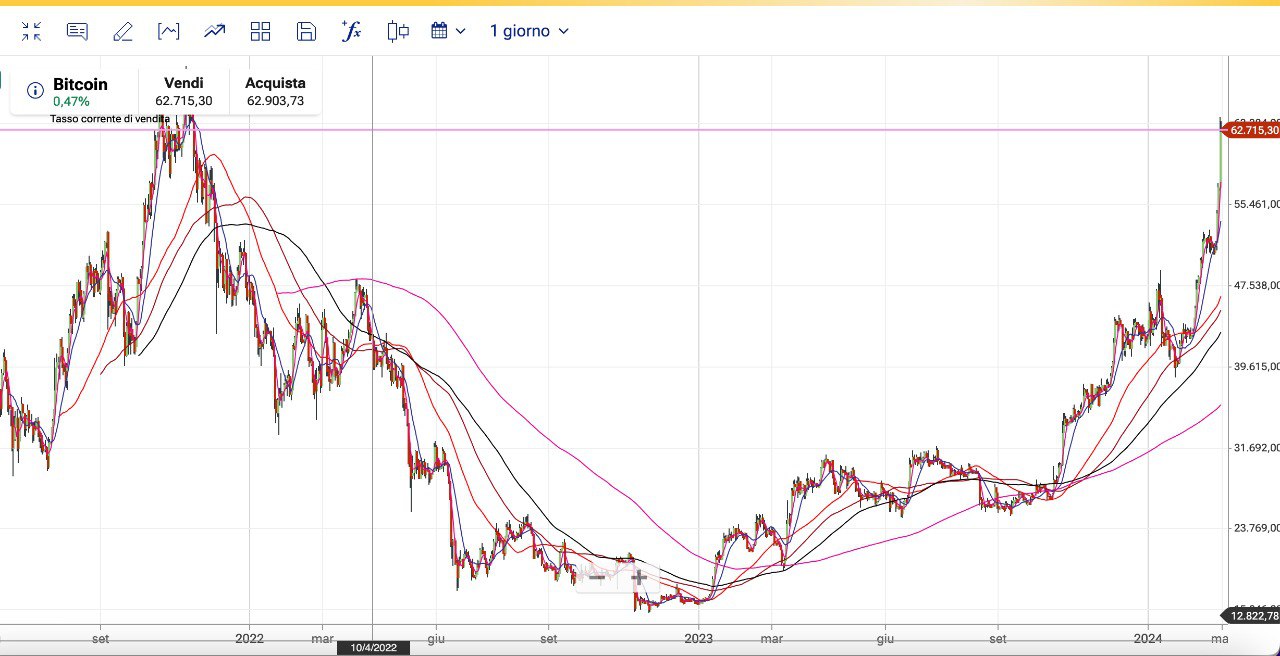Save chart with the floppy disk icon

(306, 31)
